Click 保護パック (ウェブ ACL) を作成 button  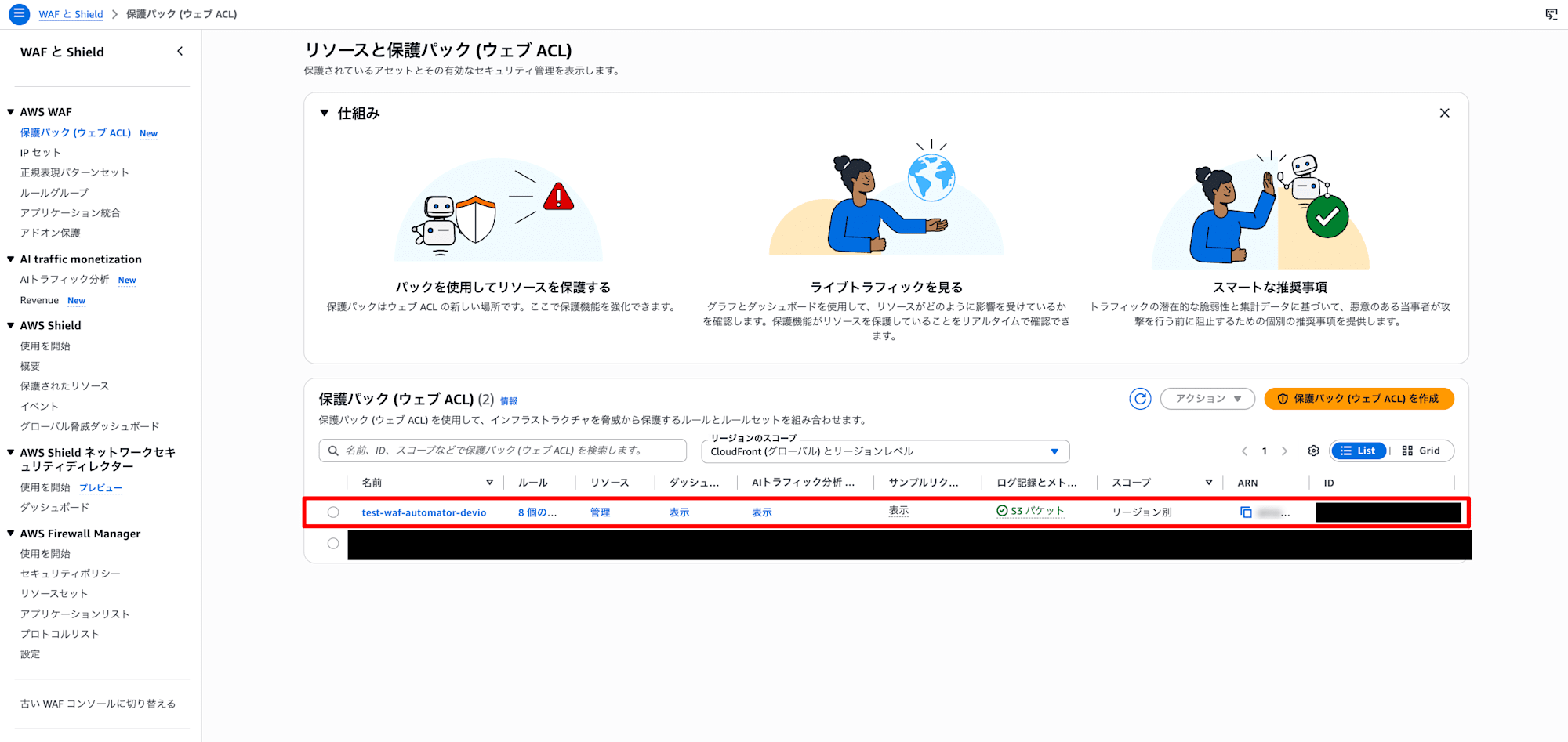1359,399
